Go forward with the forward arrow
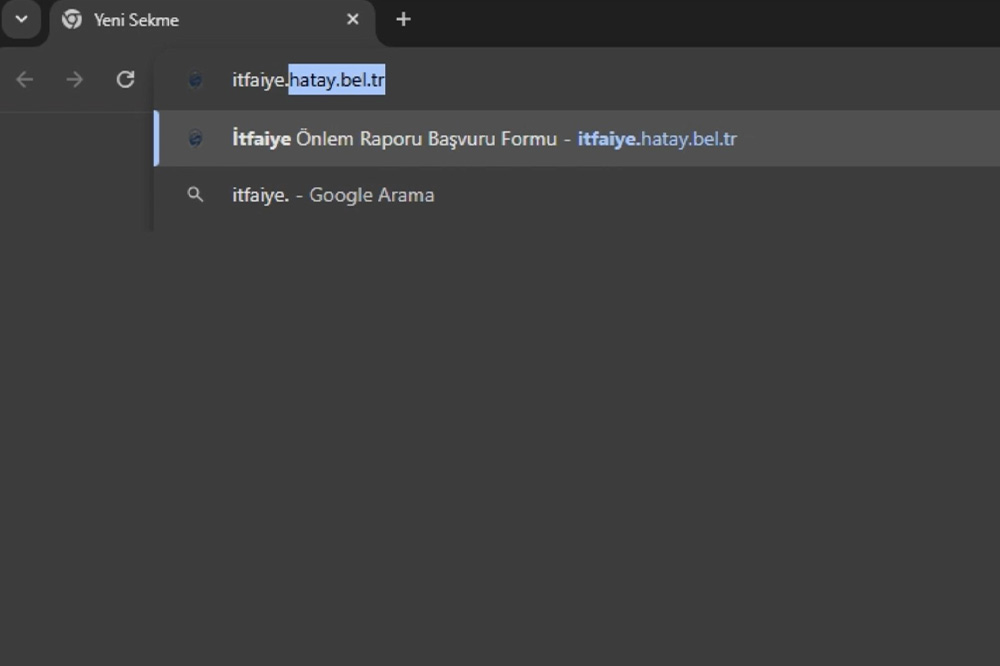The image size is (1000, 666). [x=75, y=79]
